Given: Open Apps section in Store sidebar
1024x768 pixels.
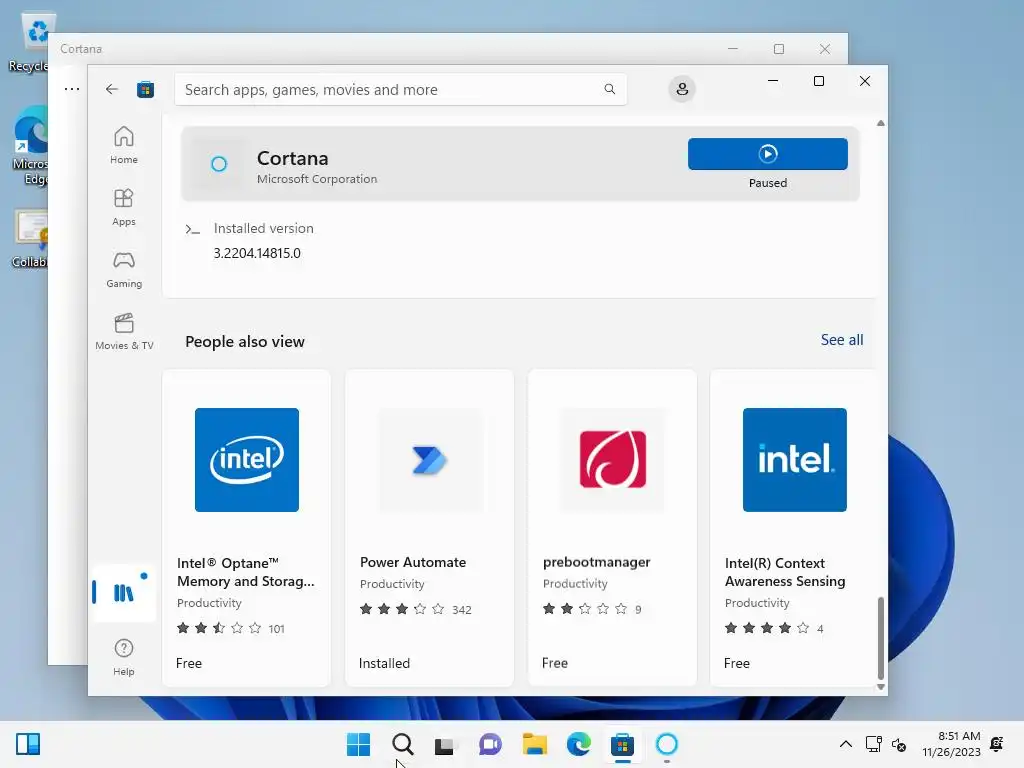Looking at the screenshot, I should click(x=123, y=207).
